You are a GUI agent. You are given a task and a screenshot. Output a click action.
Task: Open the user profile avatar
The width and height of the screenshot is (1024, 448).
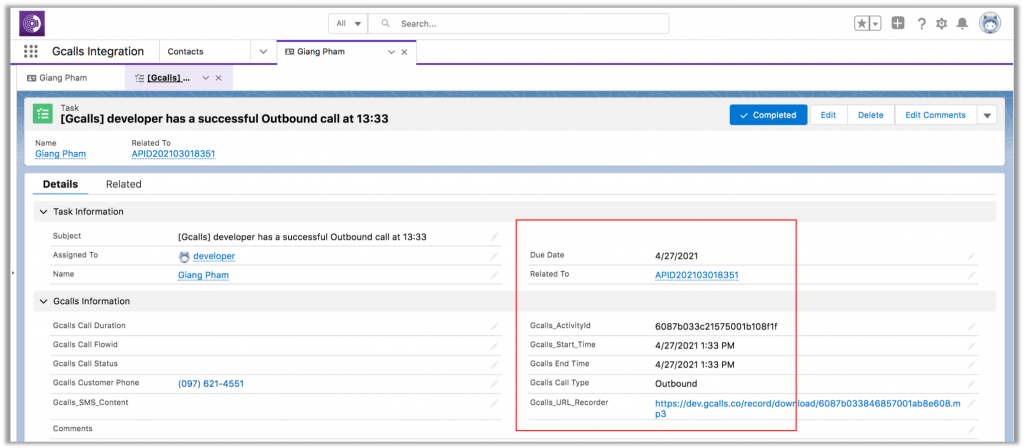pyautogui.click(x=990, y=24)
